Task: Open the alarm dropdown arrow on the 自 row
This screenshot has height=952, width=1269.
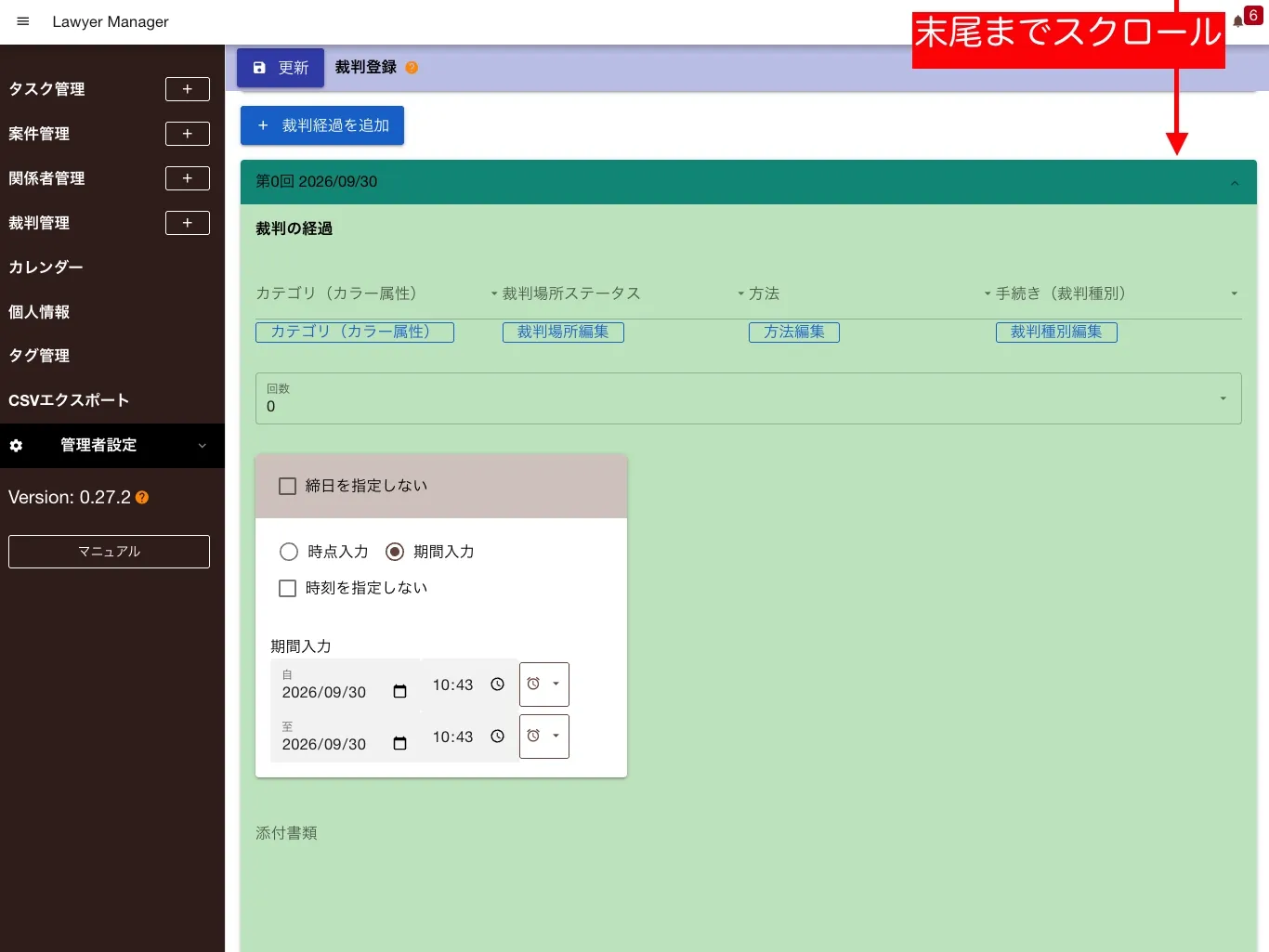Action: coord(556,684)
